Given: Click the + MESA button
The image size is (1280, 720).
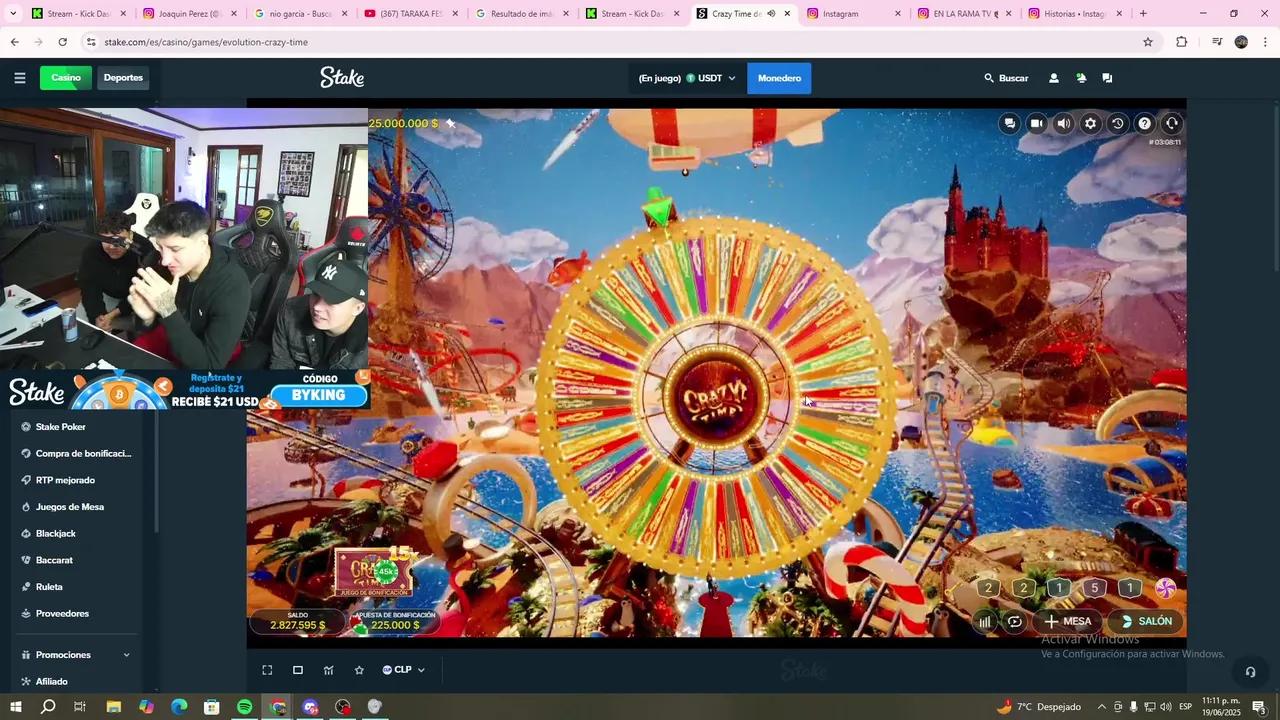Looking at the screenshot, I should point(1067,621).
